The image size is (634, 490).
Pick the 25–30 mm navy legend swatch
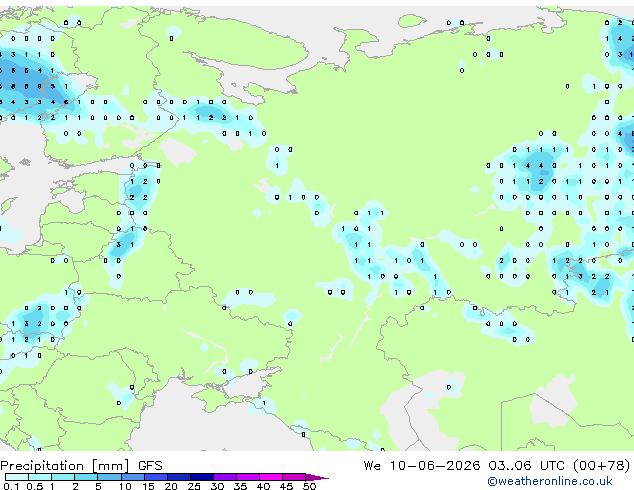tap(201, 477)
